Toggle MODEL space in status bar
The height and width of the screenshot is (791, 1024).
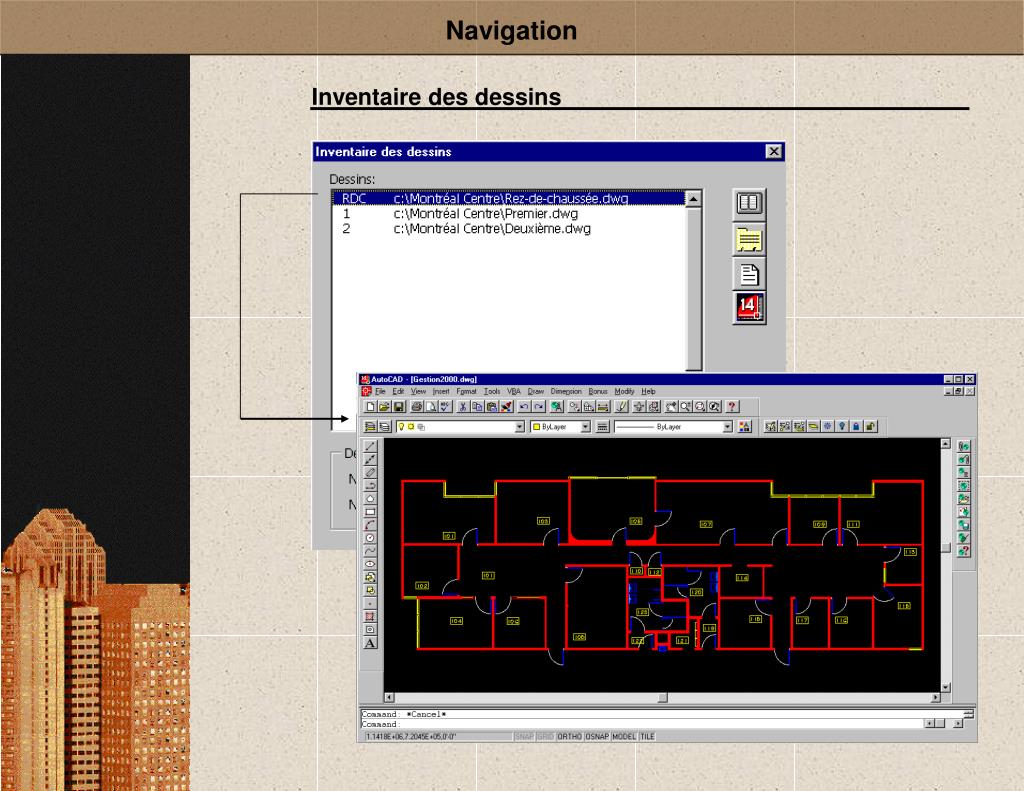[624, 736]
